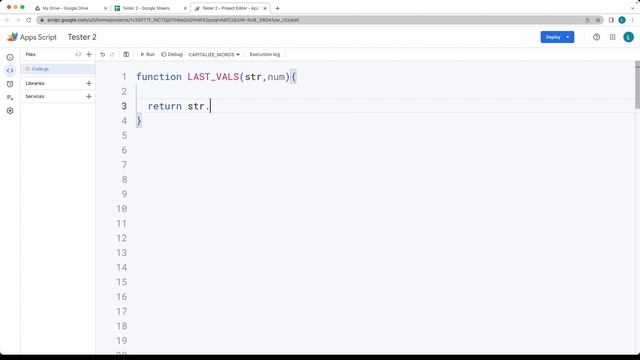640x360 pixels.
Task: Click line number 5 in gutter
Action: (124, 136)
